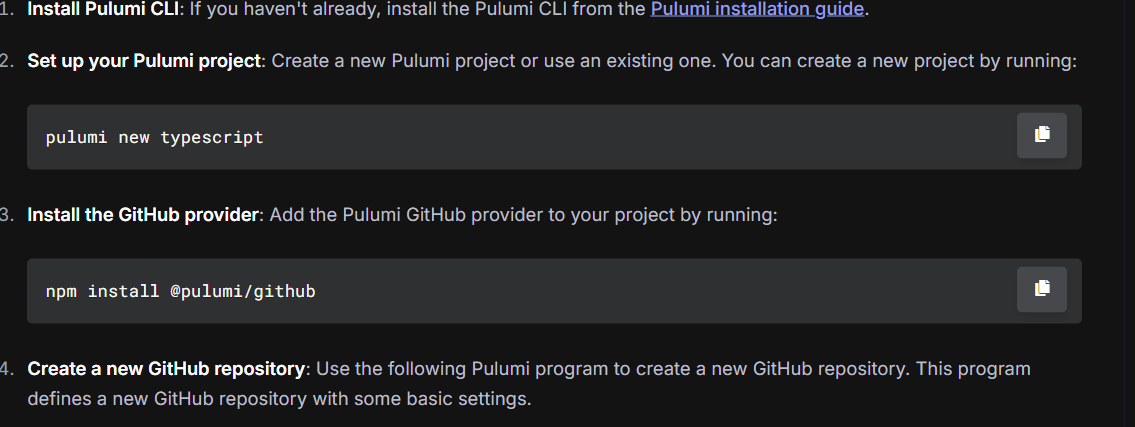Click the list number 2 marker

click(7, 61)
